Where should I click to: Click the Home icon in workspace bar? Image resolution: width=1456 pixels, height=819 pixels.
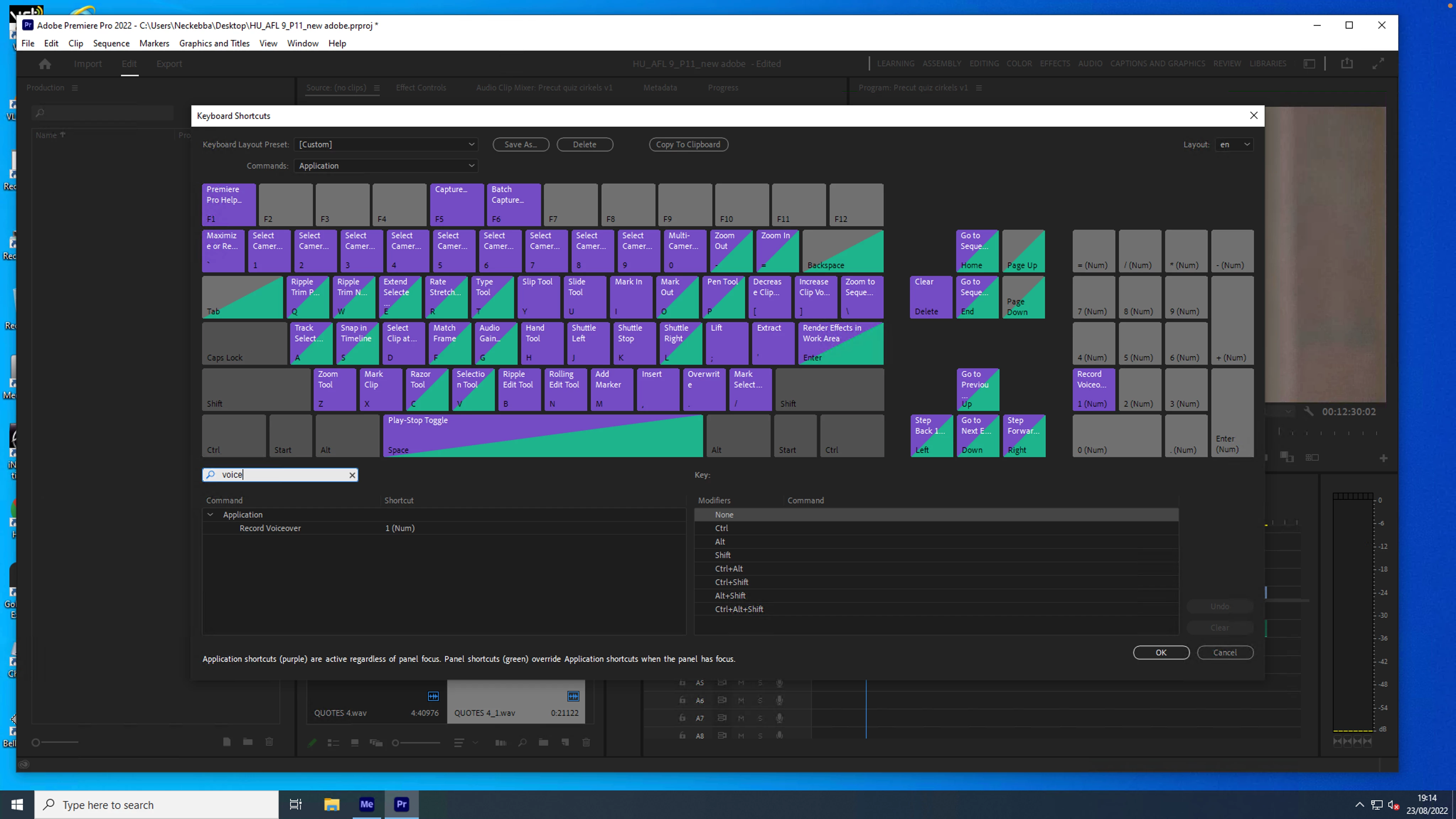point(45,64)
